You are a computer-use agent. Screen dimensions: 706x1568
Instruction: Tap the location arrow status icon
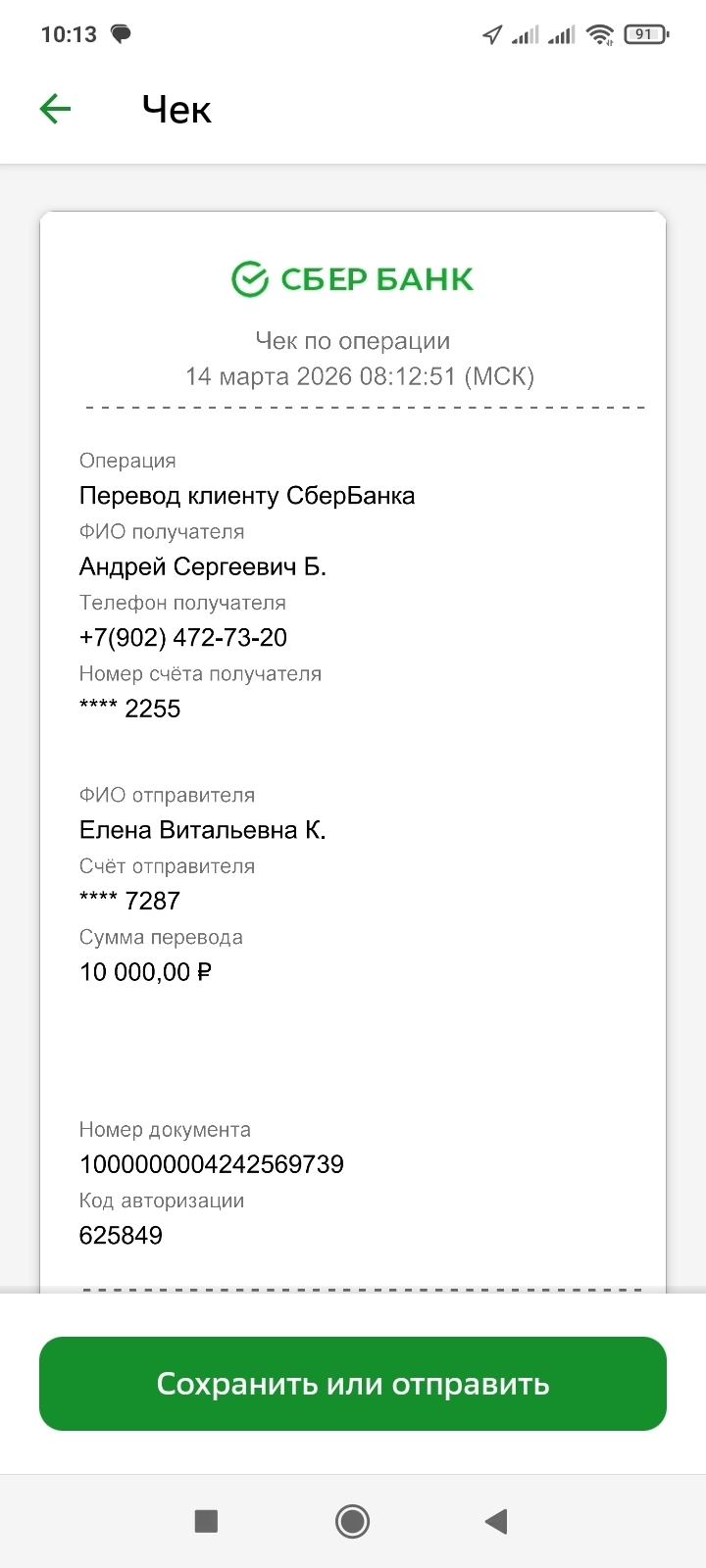492,35
